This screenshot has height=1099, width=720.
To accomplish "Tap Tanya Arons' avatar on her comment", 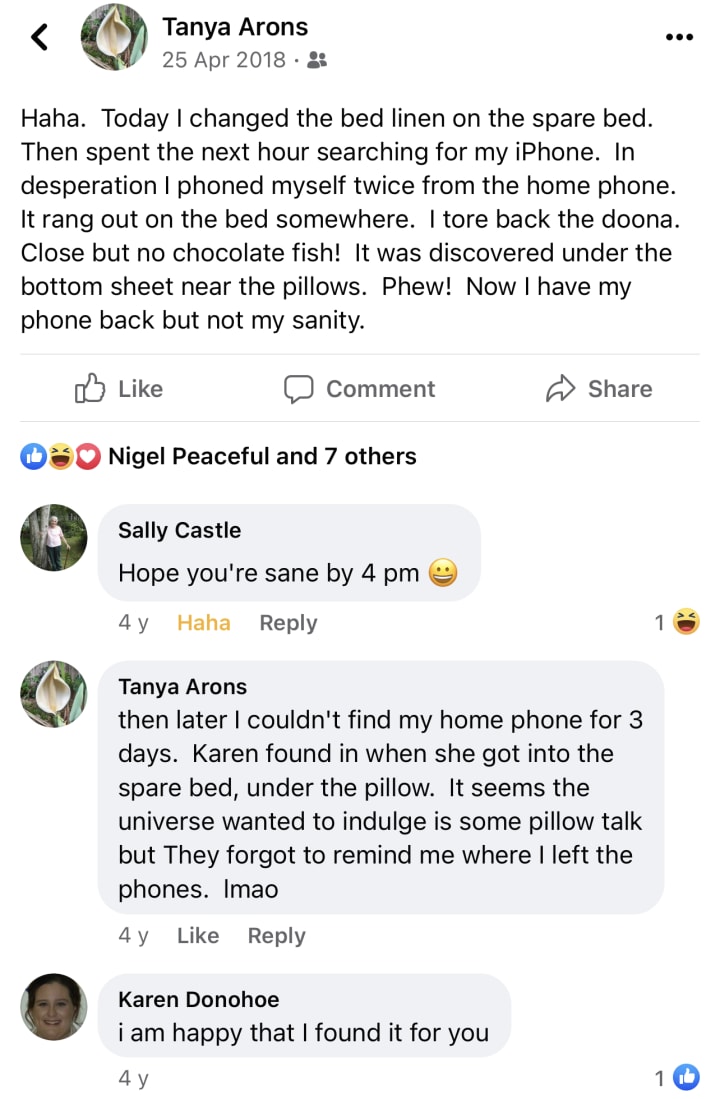I will pos(54,694).
